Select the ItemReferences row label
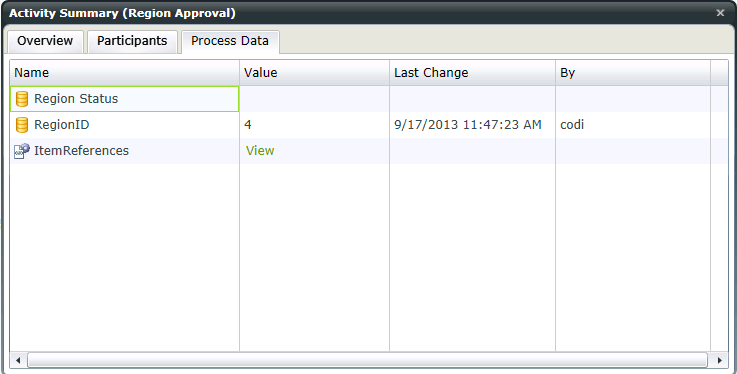Image resolution: width=737 pixels, height=374 pixels. pos(81,151)
